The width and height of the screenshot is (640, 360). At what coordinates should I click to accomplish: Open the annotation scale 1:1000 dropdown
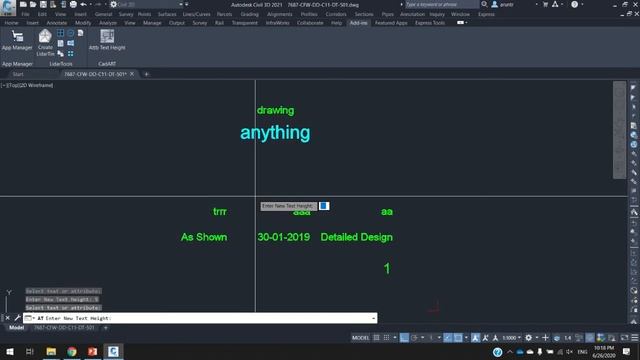[x=512, y=338]
